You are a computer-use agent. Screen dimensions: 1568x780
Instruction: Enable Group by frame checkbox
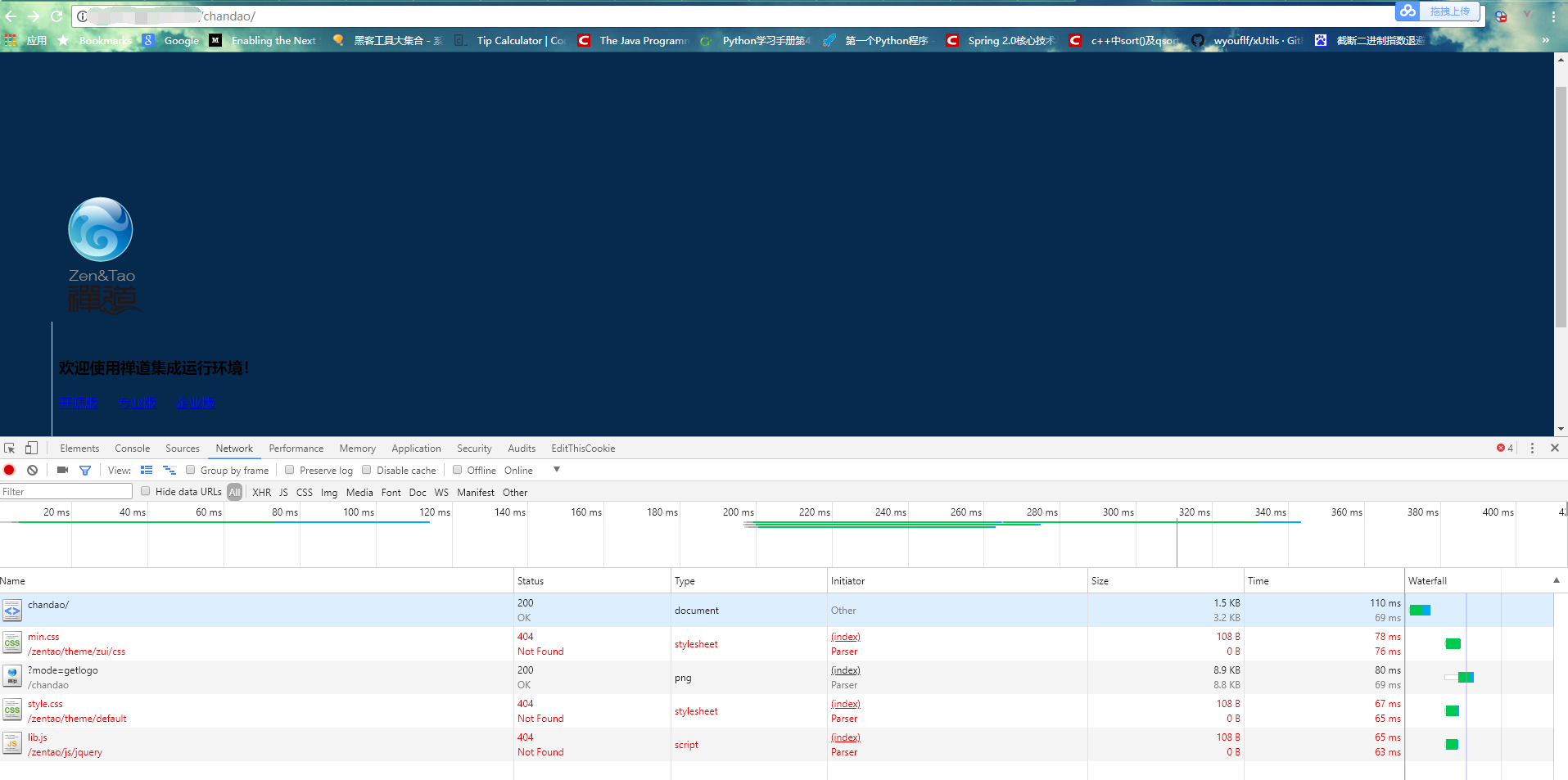click(x=191, y=471)
